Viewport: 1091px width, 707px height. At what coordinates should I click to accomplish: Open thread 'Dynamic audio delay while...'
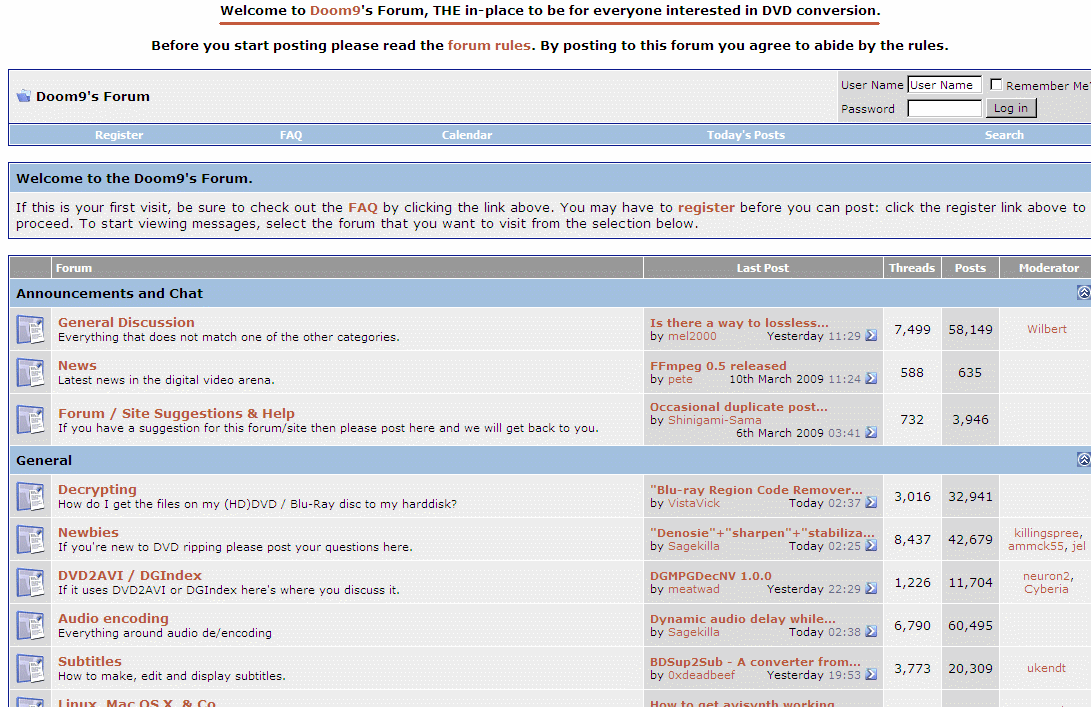743,619
